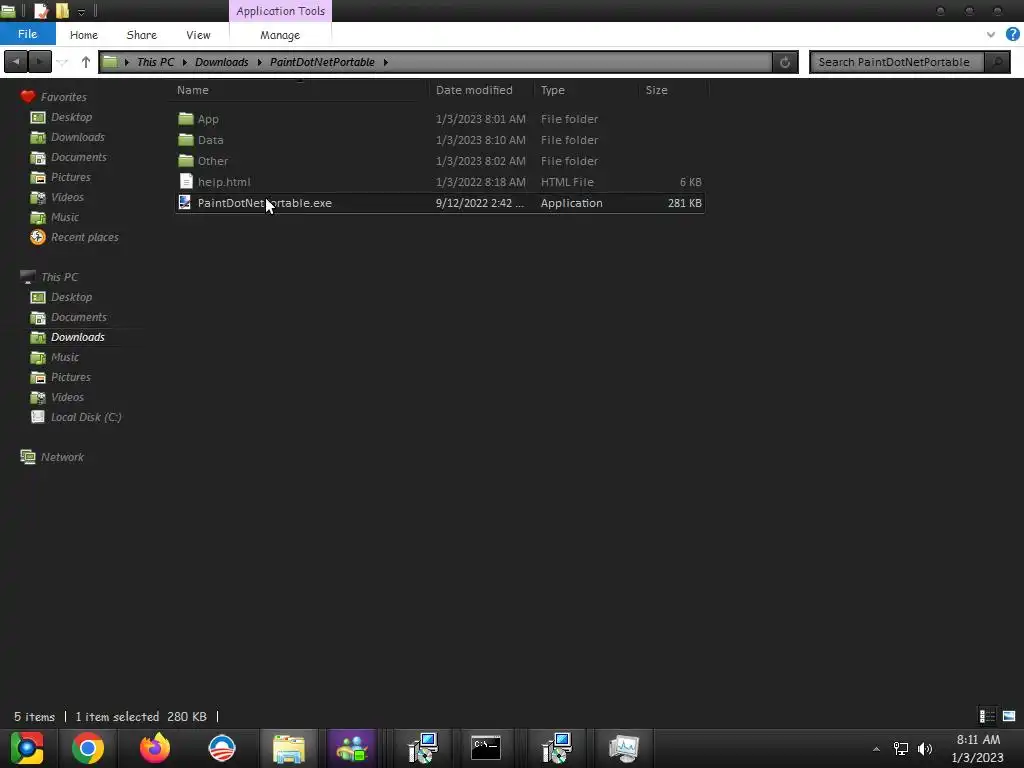Switch to the View ribbon tab
This screenshot has height=768, width=1024.
pos(198,35)
